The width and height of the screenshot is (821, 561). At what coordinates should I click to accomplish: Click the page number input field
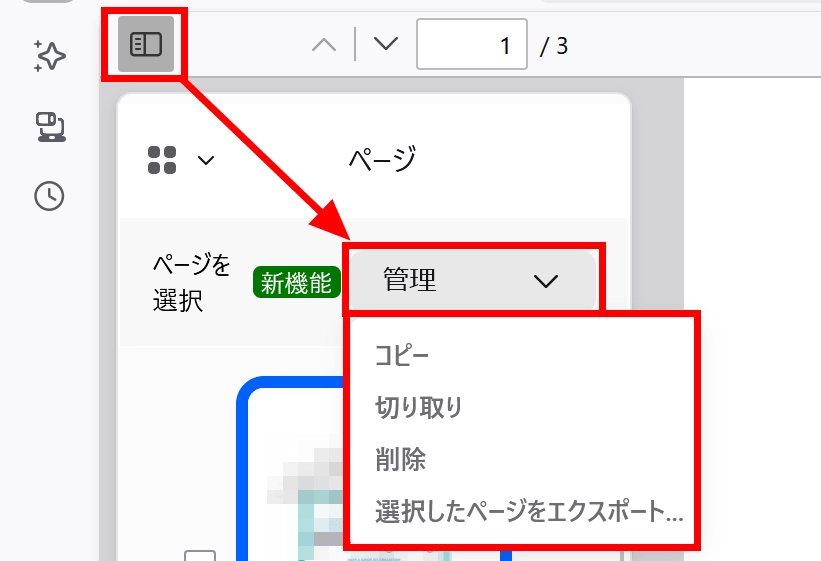coord(472,45)
